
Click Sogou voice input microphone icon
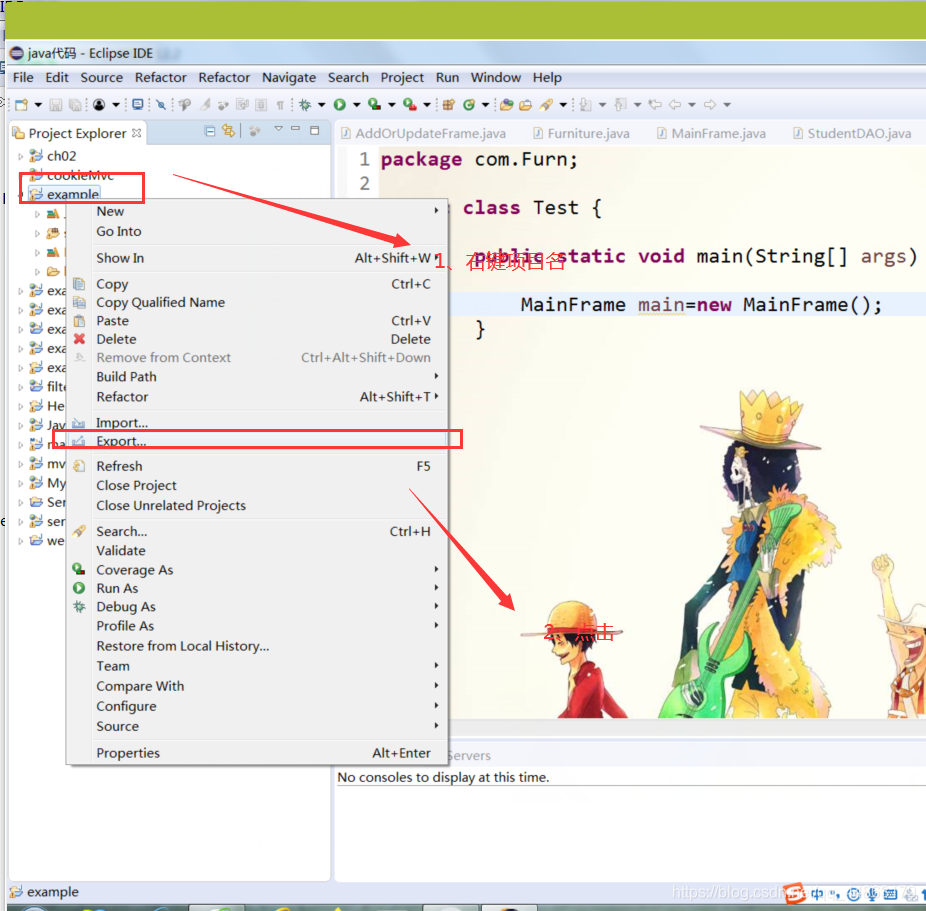pyautogui.click(x=872, y=894)
